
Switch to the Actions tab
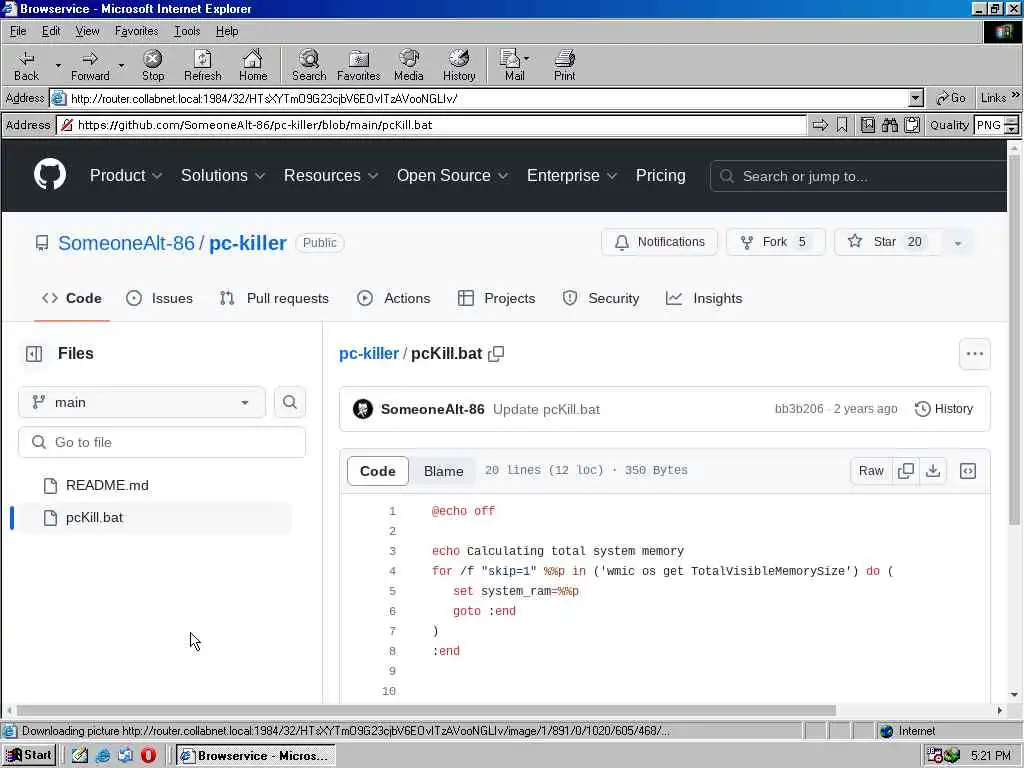(x=394, y=298)
